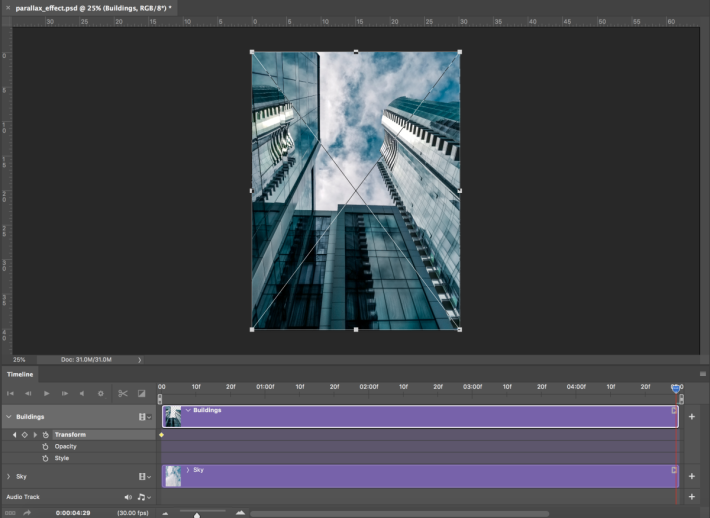Viewport: 710px width, 518px height.
Task: Click the top-right transform handle
Action: tap(460, 52)
